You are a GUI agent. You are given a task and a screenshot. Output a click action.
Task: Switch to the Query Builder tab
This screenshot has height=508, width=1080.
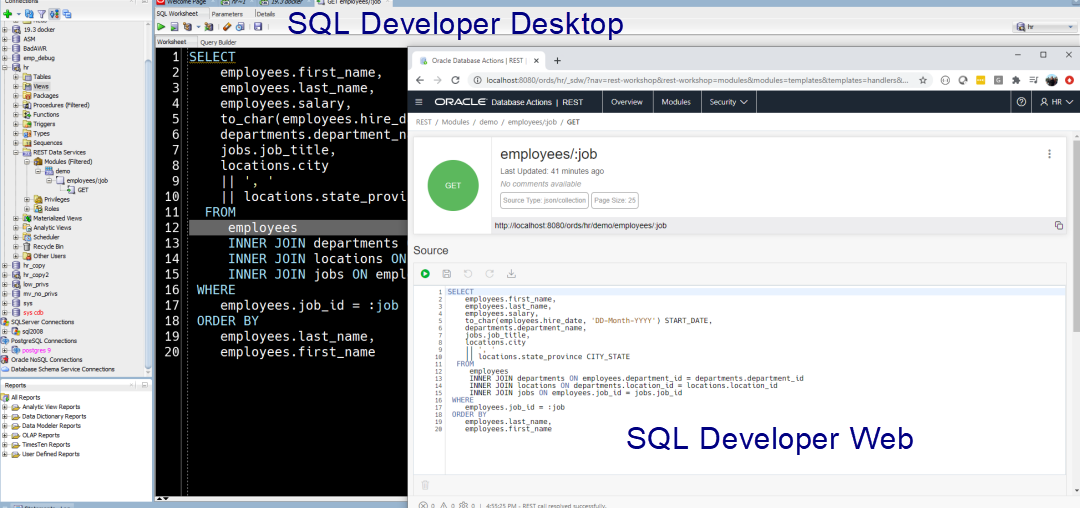click(218, 42)
